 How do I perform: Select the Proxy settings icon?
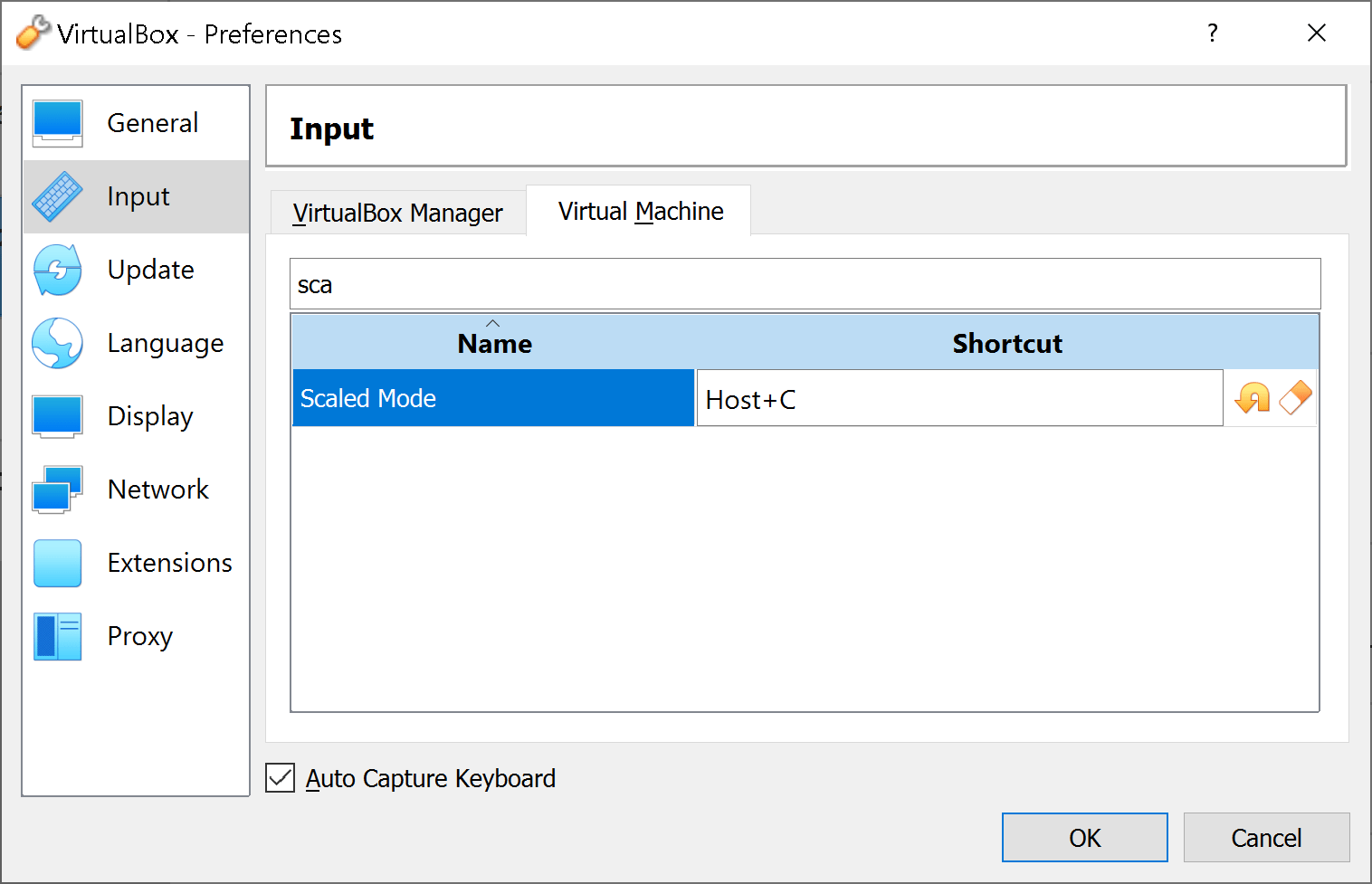[56, 636]
